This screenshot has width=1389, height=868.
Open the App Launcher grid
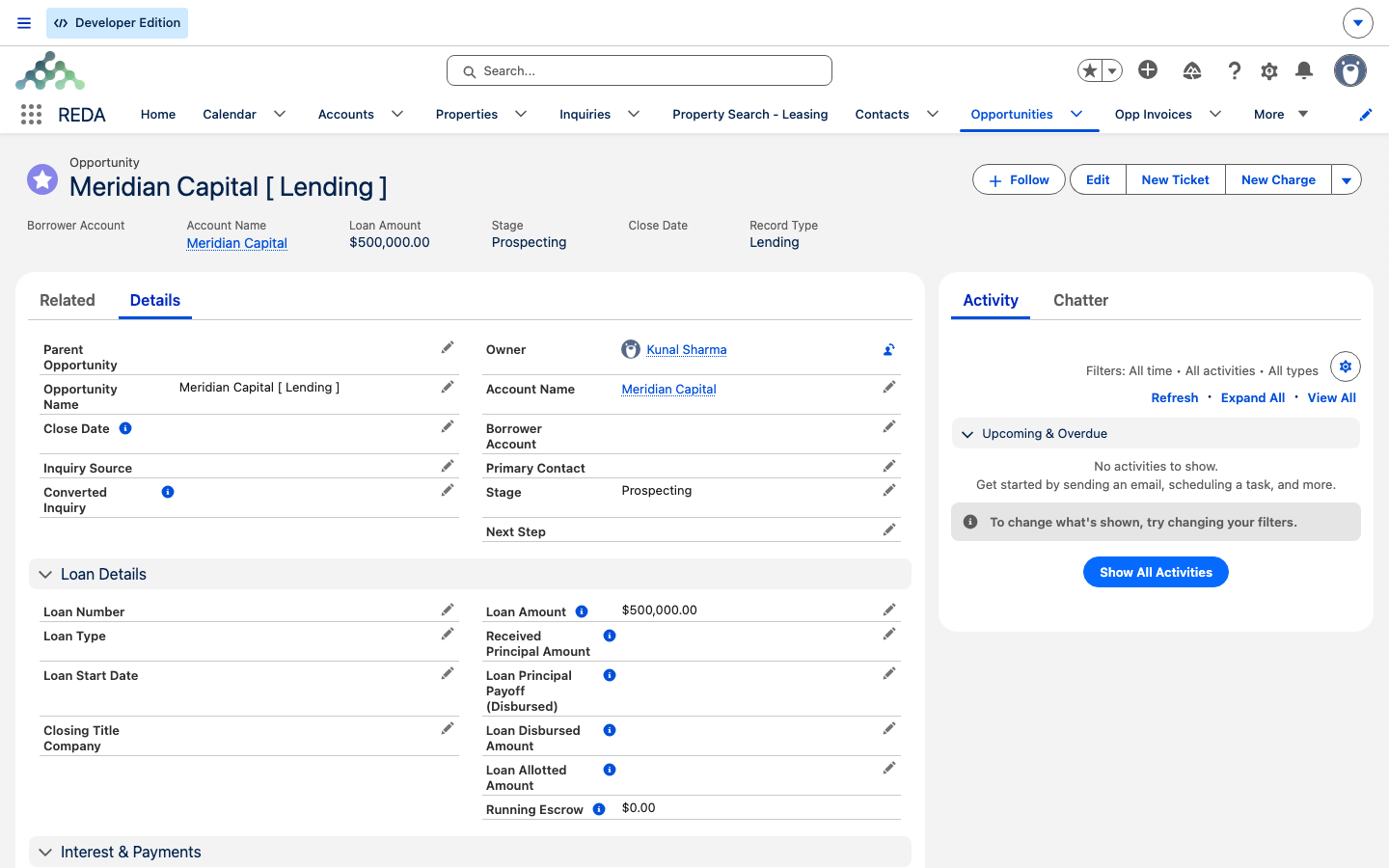(31, 115)
